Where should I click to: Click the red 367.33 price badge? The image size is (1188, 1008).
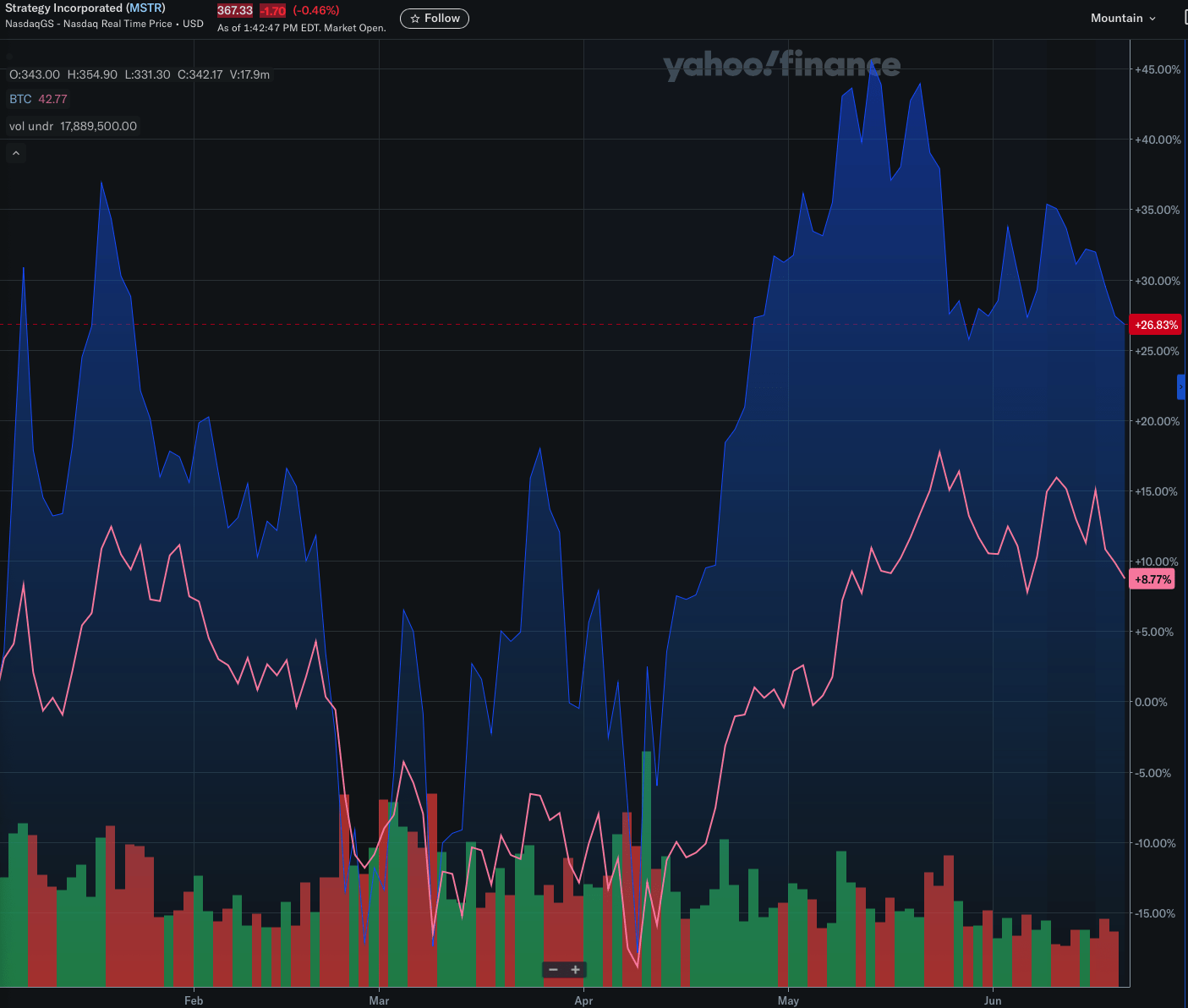[235, 11]
